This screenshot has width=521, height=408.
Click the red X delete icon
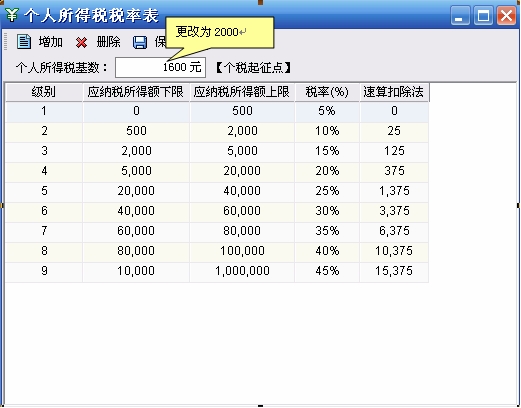pos(81,42)
